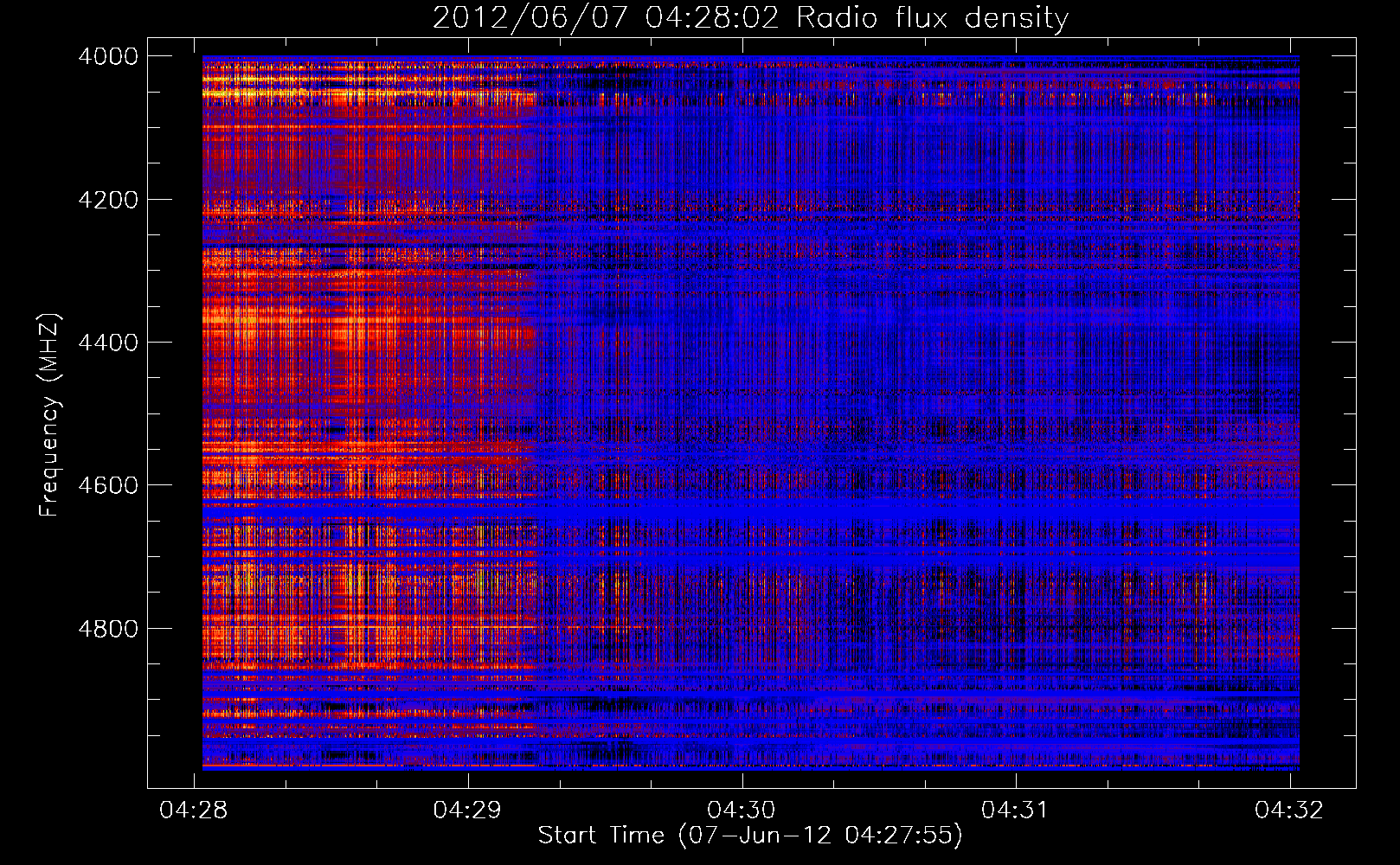Click the 04:30 time tick label
Screen dimensions: 1400x865
click(x=742, y=810)
